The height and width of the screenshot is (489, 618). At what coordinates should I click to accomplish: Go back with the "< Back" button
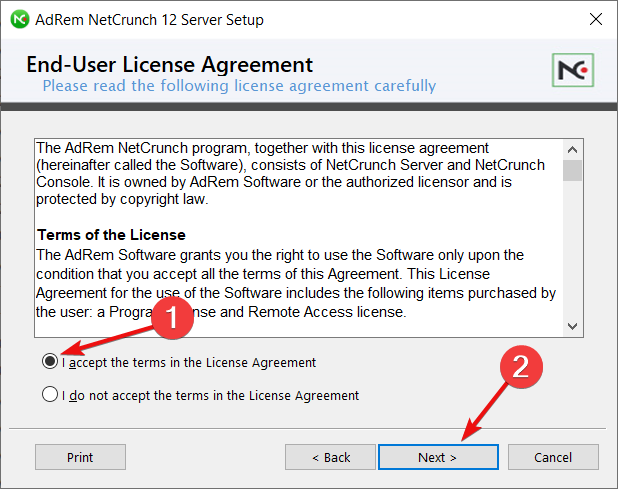point(330,457)
